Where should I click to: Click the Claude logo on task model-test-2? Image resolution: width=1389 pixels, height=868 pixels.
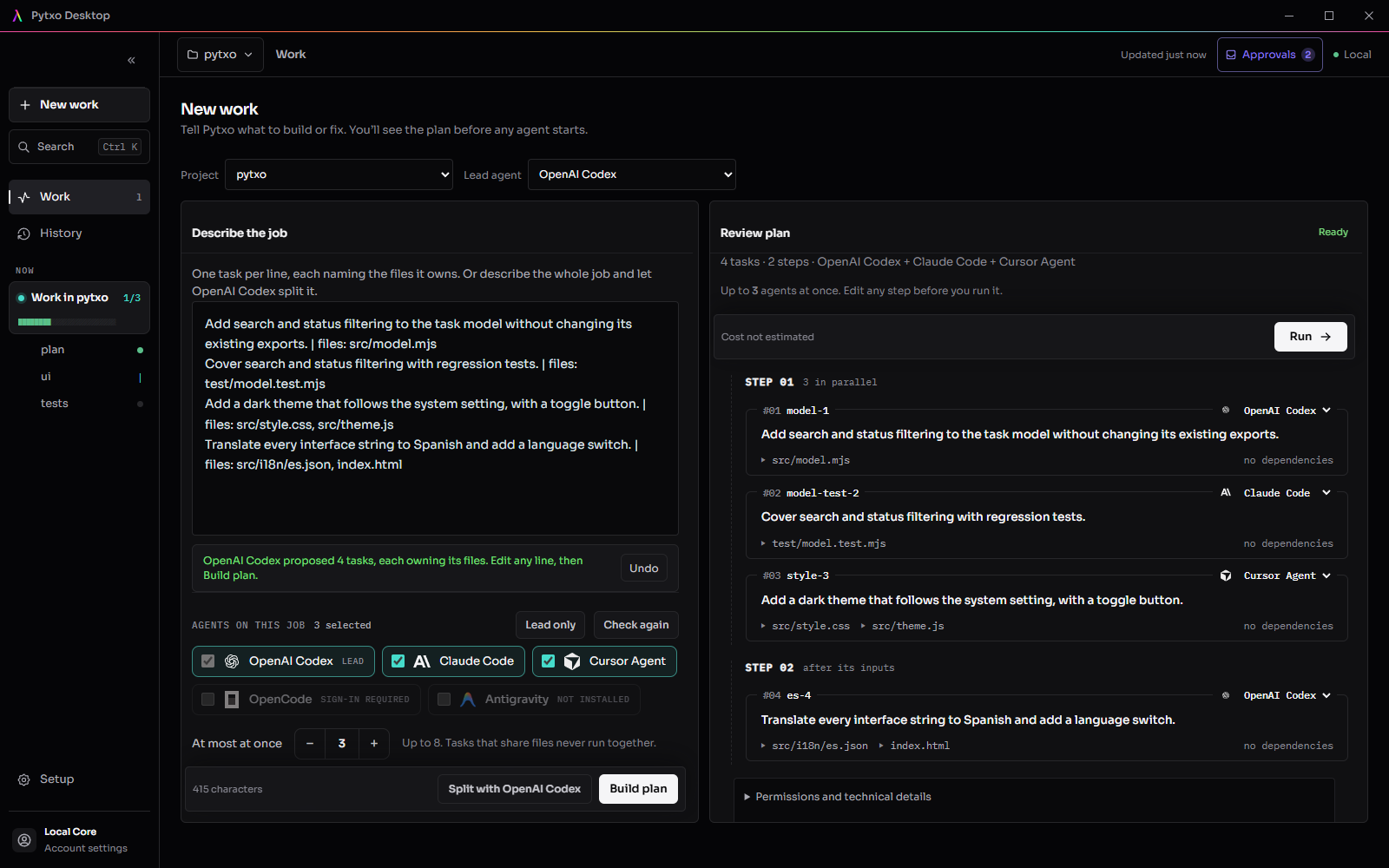(x=1226, y=493)
